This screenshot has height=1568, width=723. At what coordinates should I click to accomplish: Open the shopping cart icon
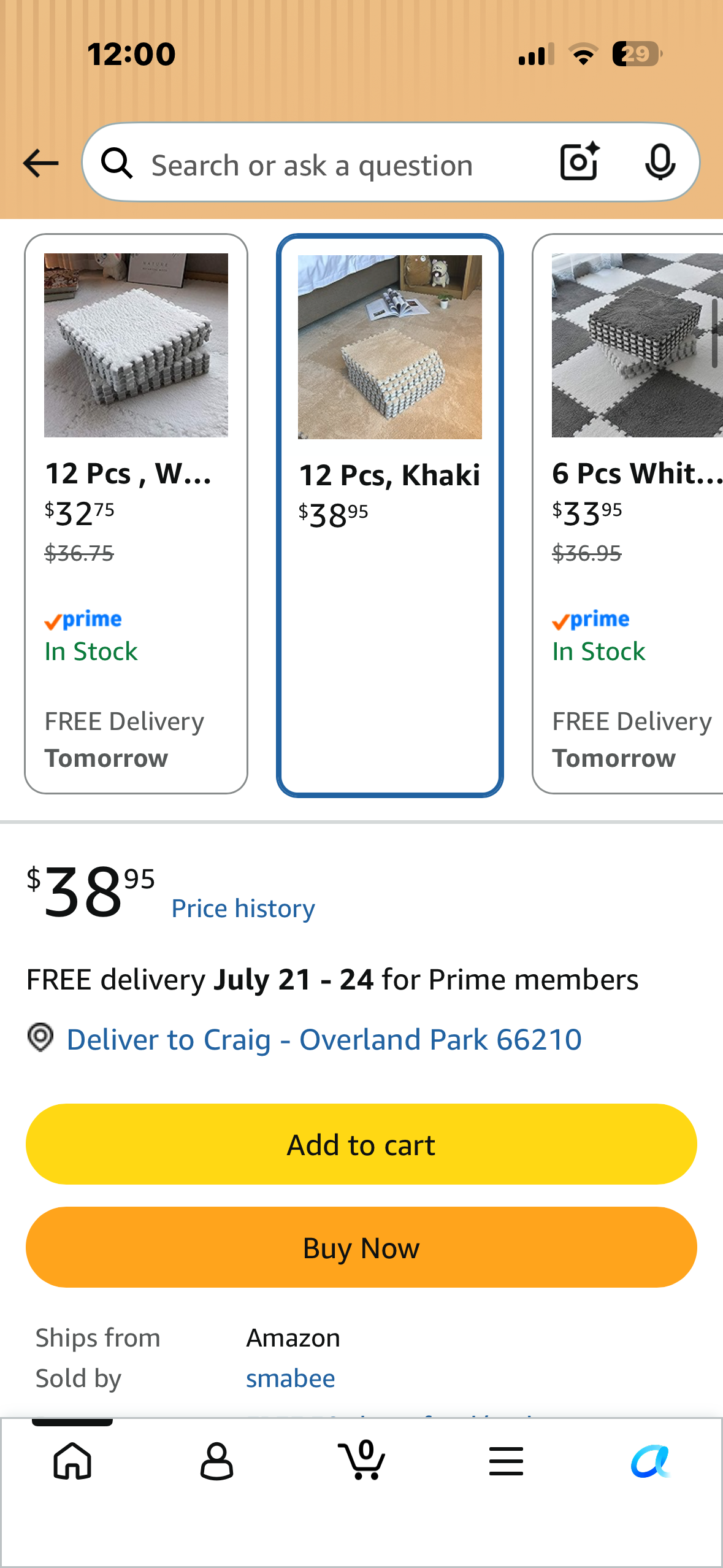[x=362, y=1459]
